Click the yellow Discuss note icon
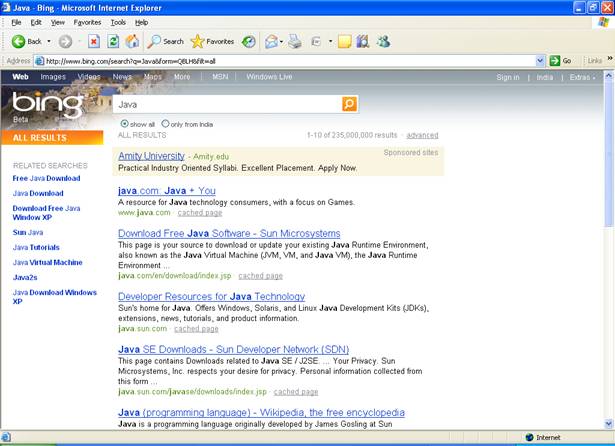Image resolution: width=615 pixels, height=446 pixels. pyautogui.click(x=344, y=41)
